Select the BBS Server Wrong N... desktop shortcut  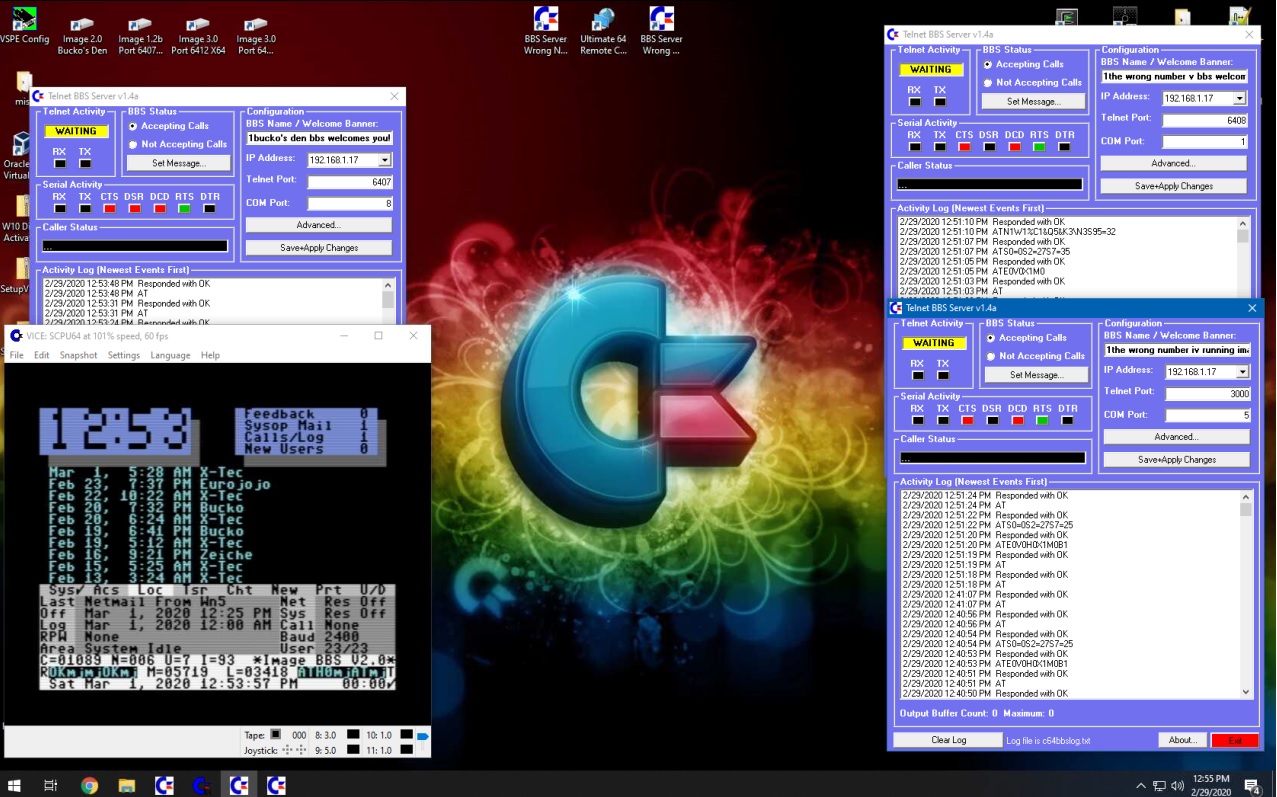pos(545,30)
